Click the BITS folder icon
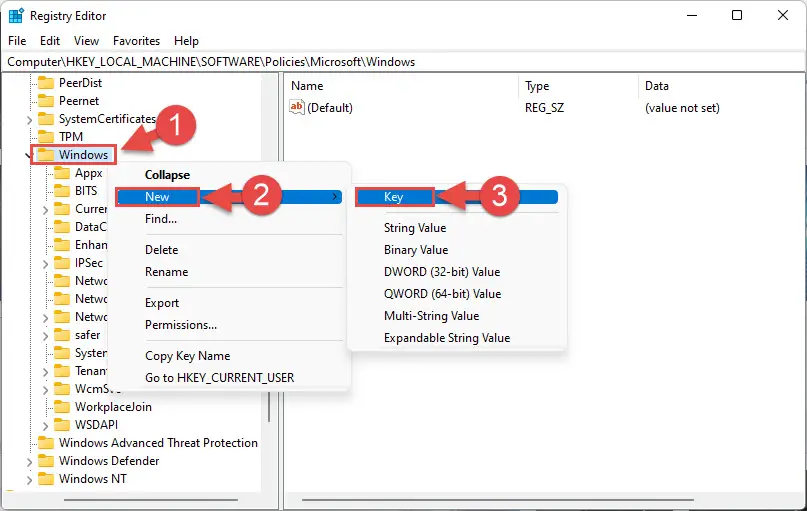The image size is (807, 511). pos(62,191)
